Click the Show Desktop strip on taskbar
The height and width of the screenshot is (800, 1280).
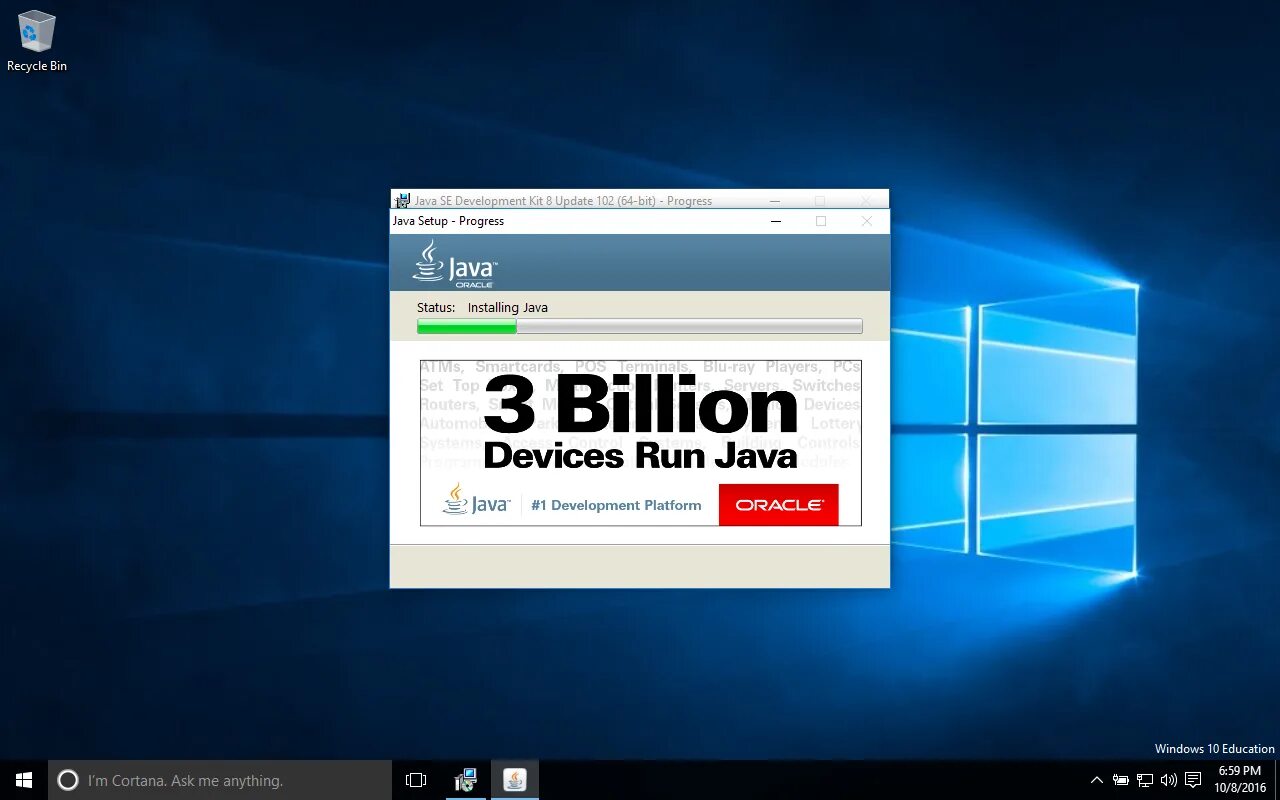1277,780
